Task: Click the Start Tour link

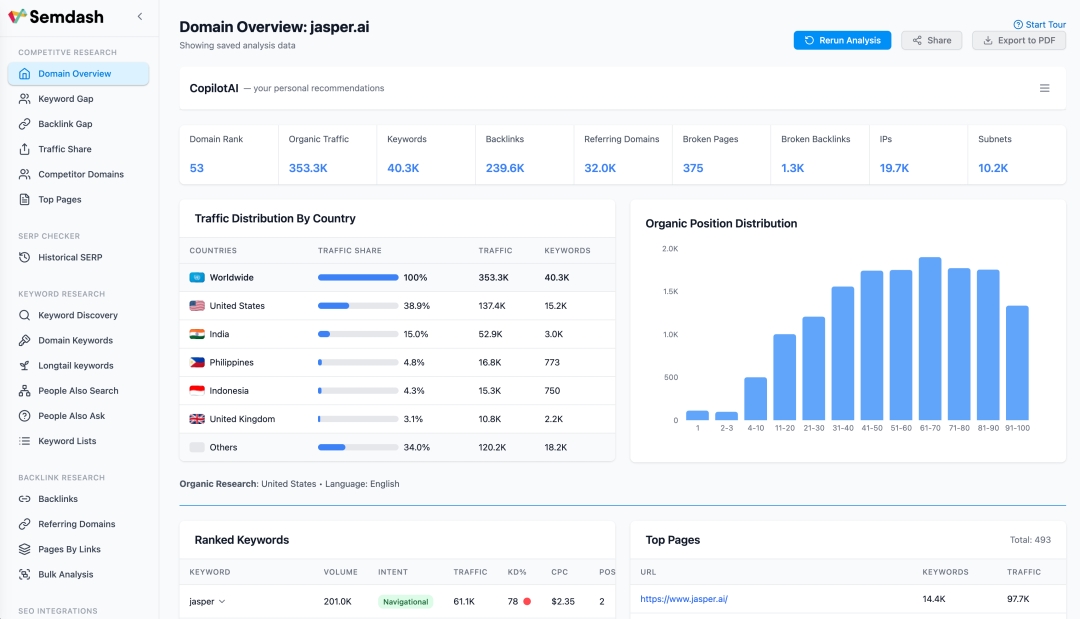Action: point(1039,24)
